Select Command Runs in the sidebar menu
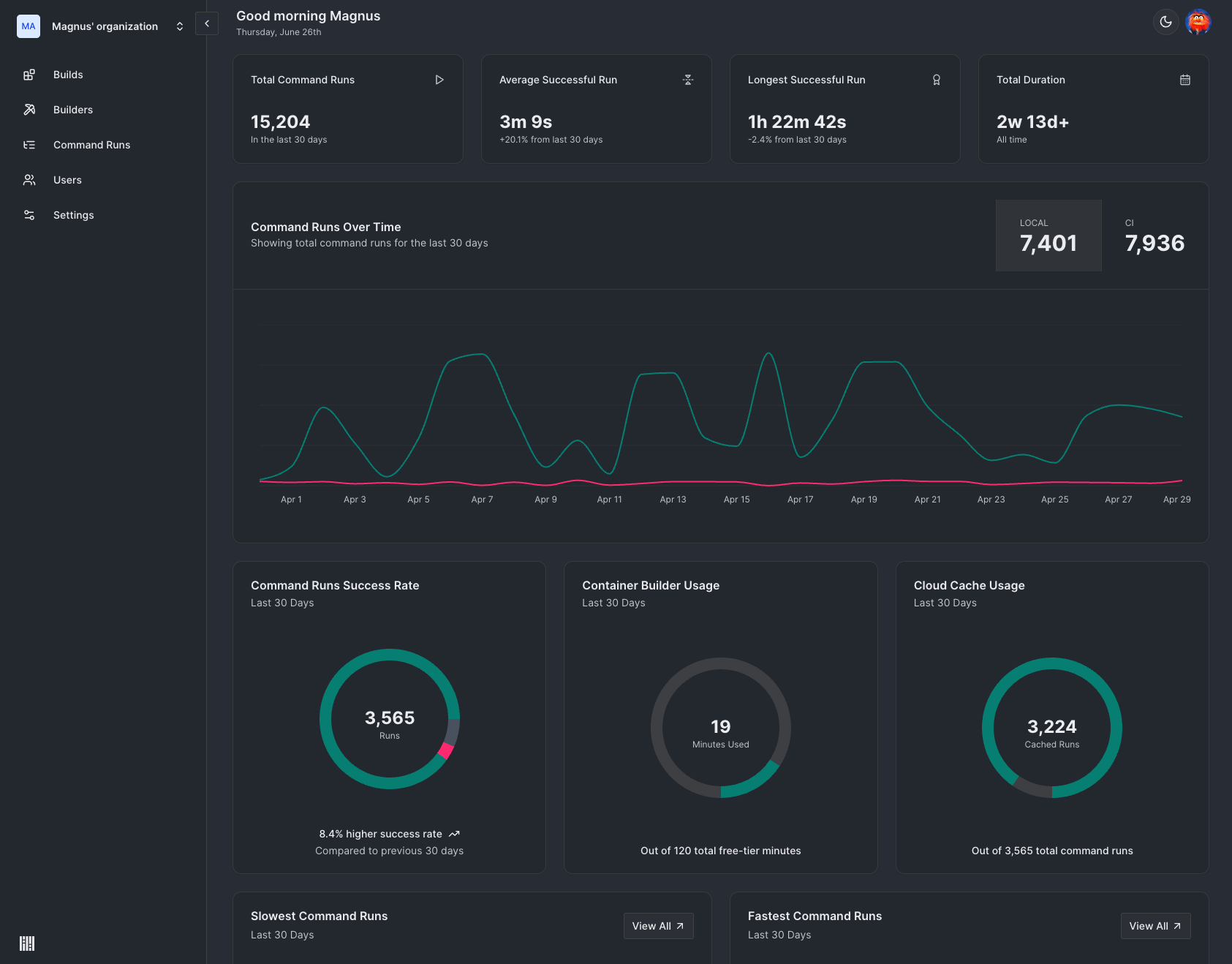The height and width of the screenshot is (964, 1232). pos(29,144)
